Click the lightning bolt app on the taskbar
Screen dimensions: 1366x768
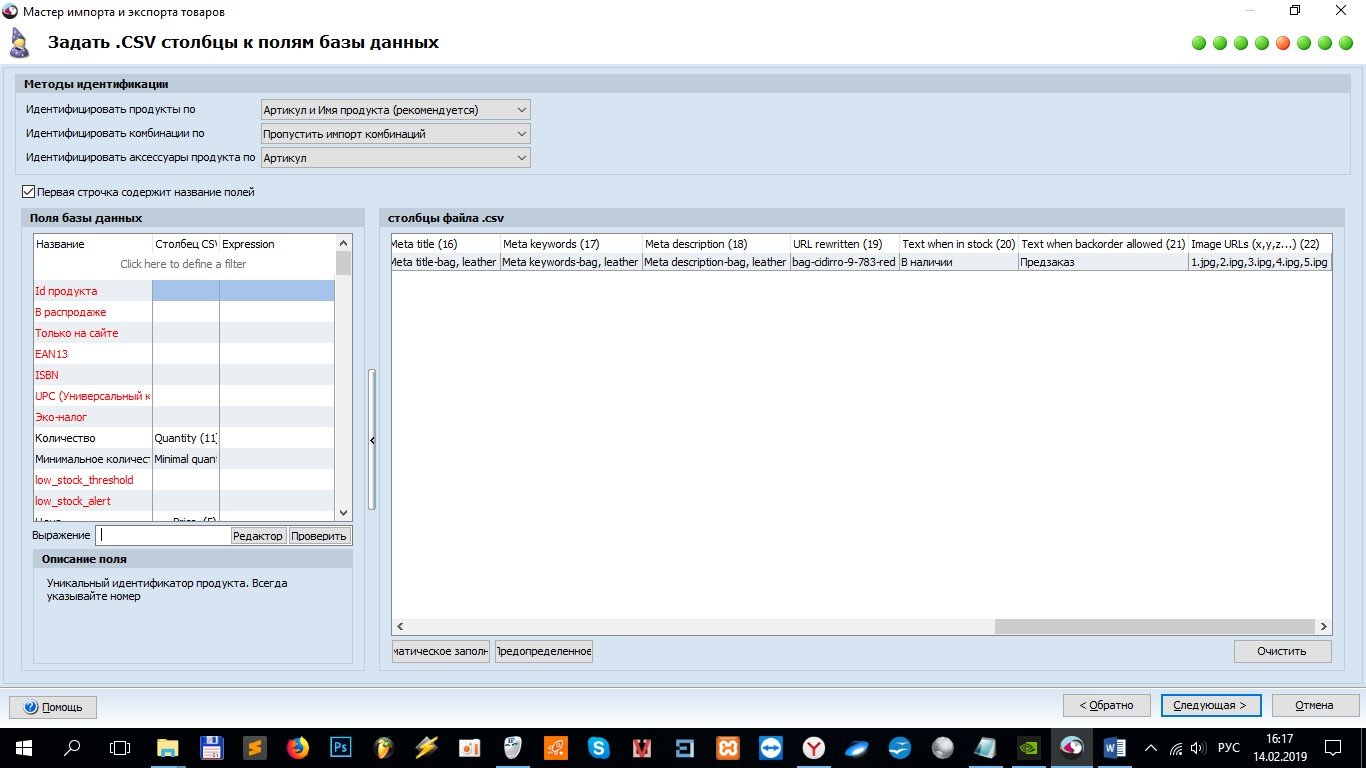427,747
